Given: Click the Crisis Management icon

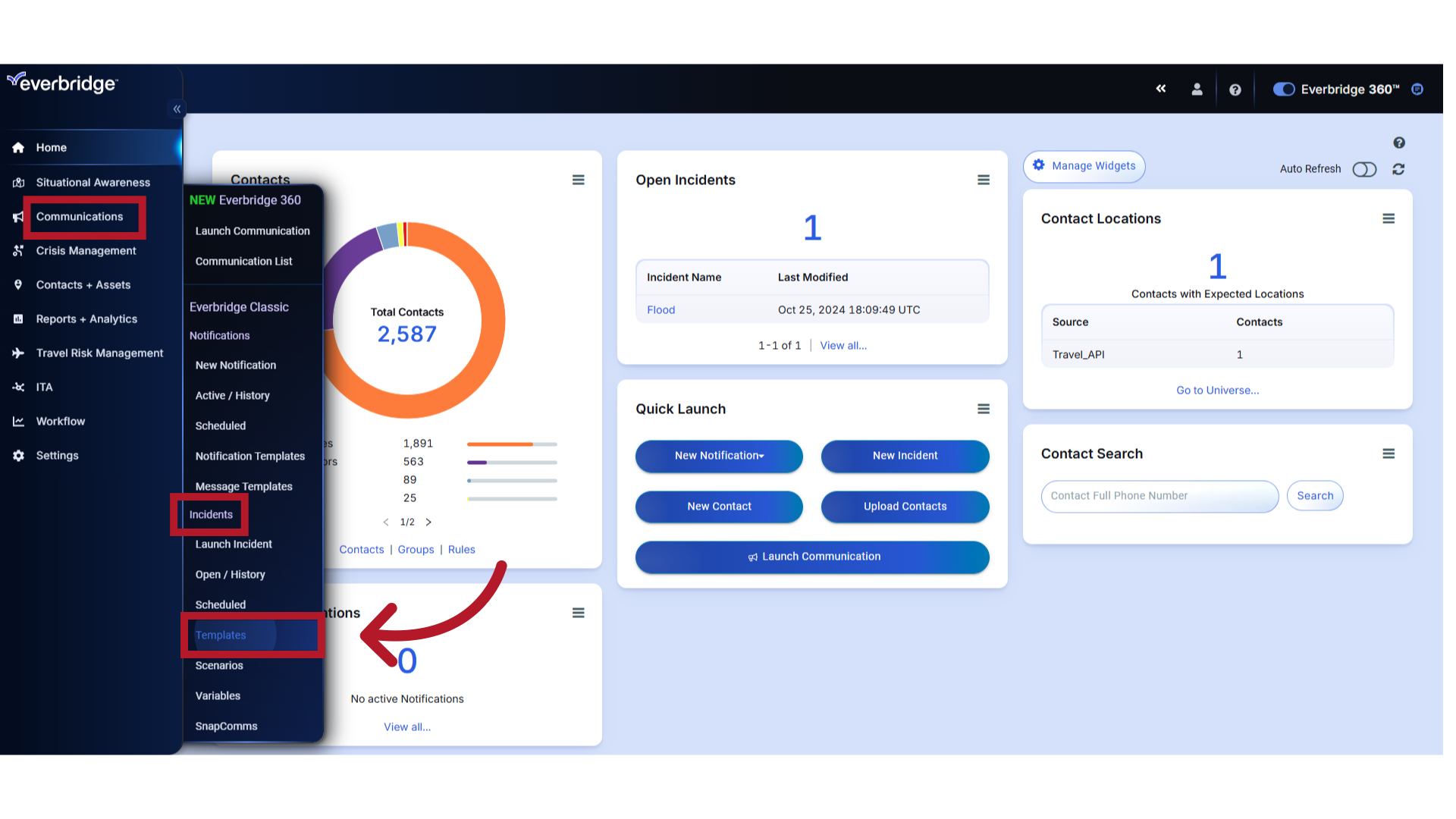Looking at the screenshot, I should coord(18,251).
